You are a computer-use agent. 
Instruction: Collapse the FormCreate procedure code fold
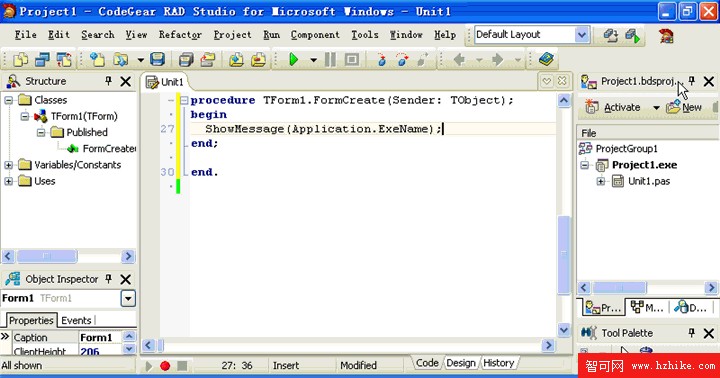click(184, 100)
